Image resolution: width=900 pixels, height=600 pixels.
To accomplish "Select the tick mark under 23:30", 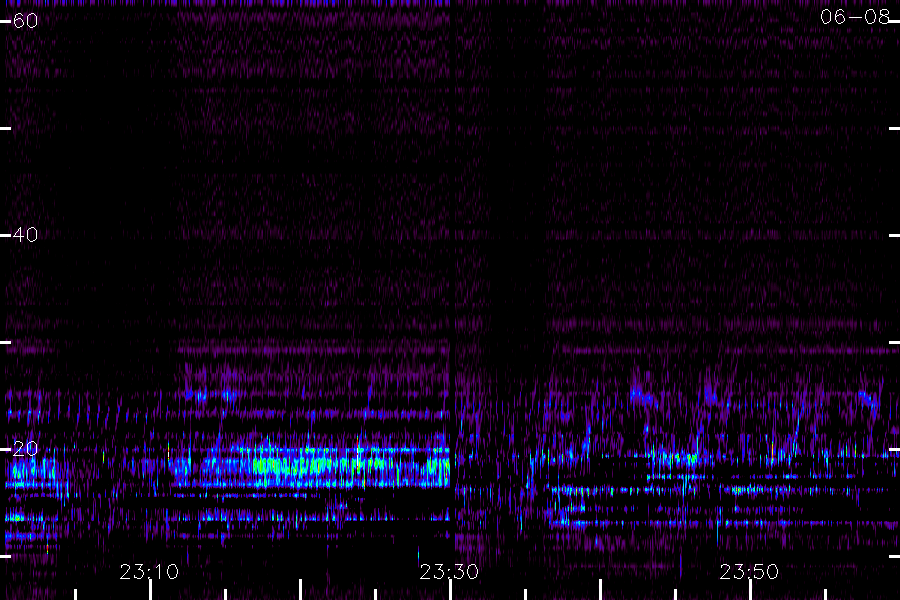I will coord(450,590).
